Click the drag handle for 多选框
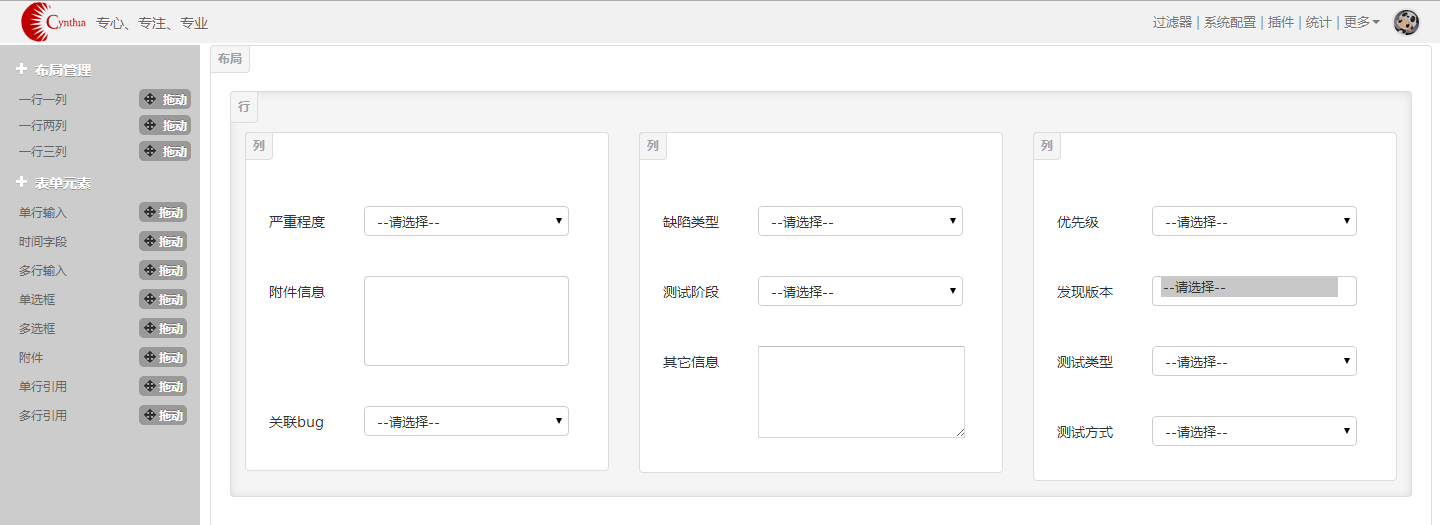The width and height of the screenshot is (1440, 525). (x=164, y=328)
